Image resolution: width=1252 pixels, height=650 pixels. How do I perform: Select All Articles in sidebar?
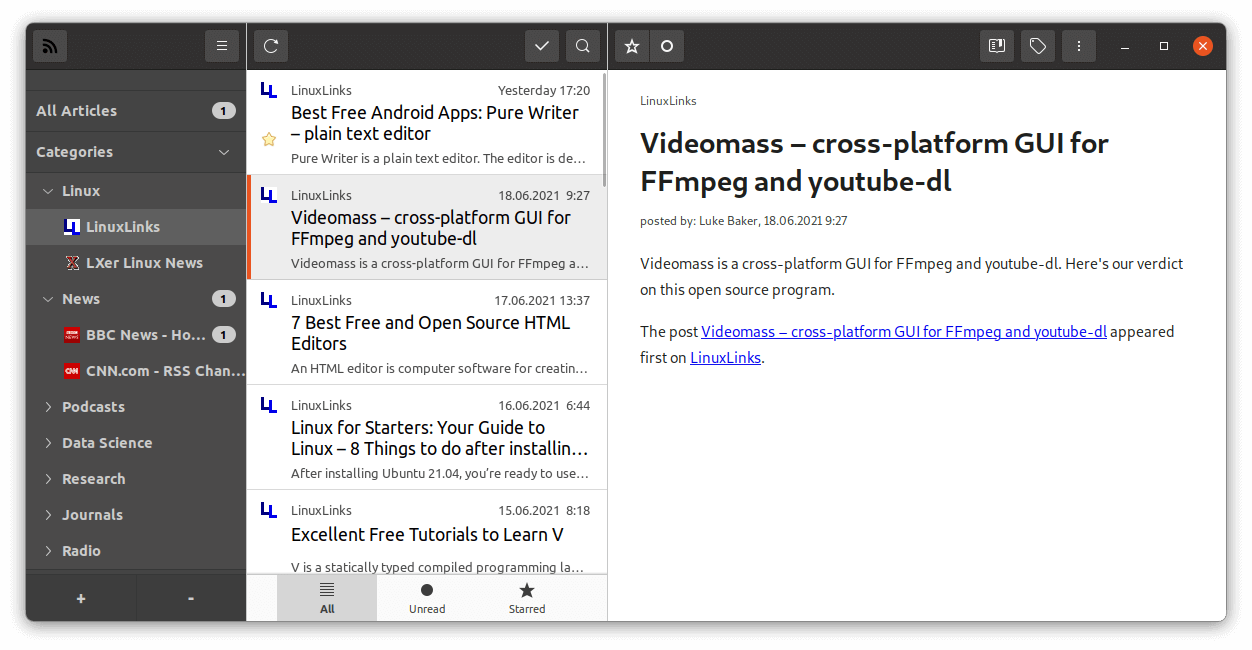point(136,111)
